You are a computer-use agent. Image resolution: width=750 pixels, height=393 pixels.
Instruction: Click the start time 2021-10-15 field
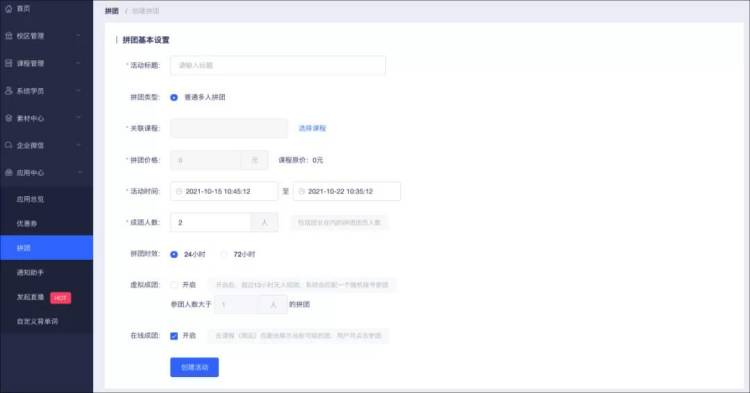tap(224, 191)
